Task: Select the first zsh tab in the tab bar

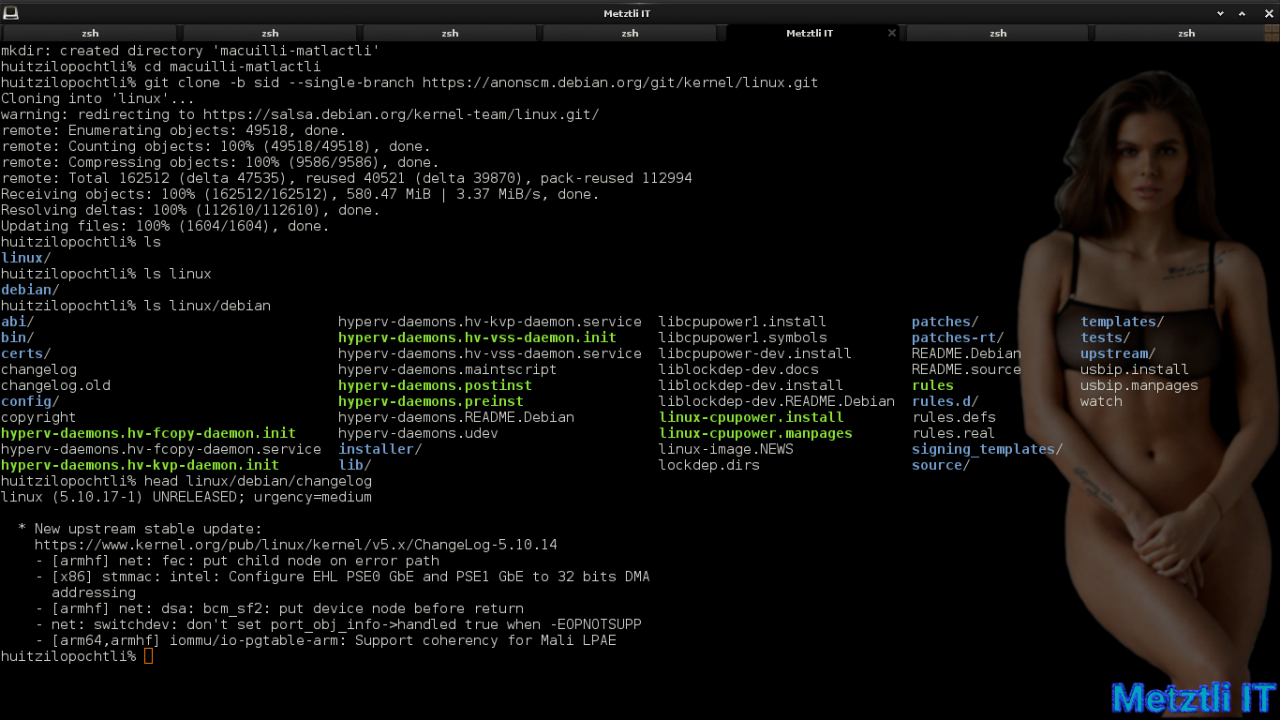Action: (90, 33)
